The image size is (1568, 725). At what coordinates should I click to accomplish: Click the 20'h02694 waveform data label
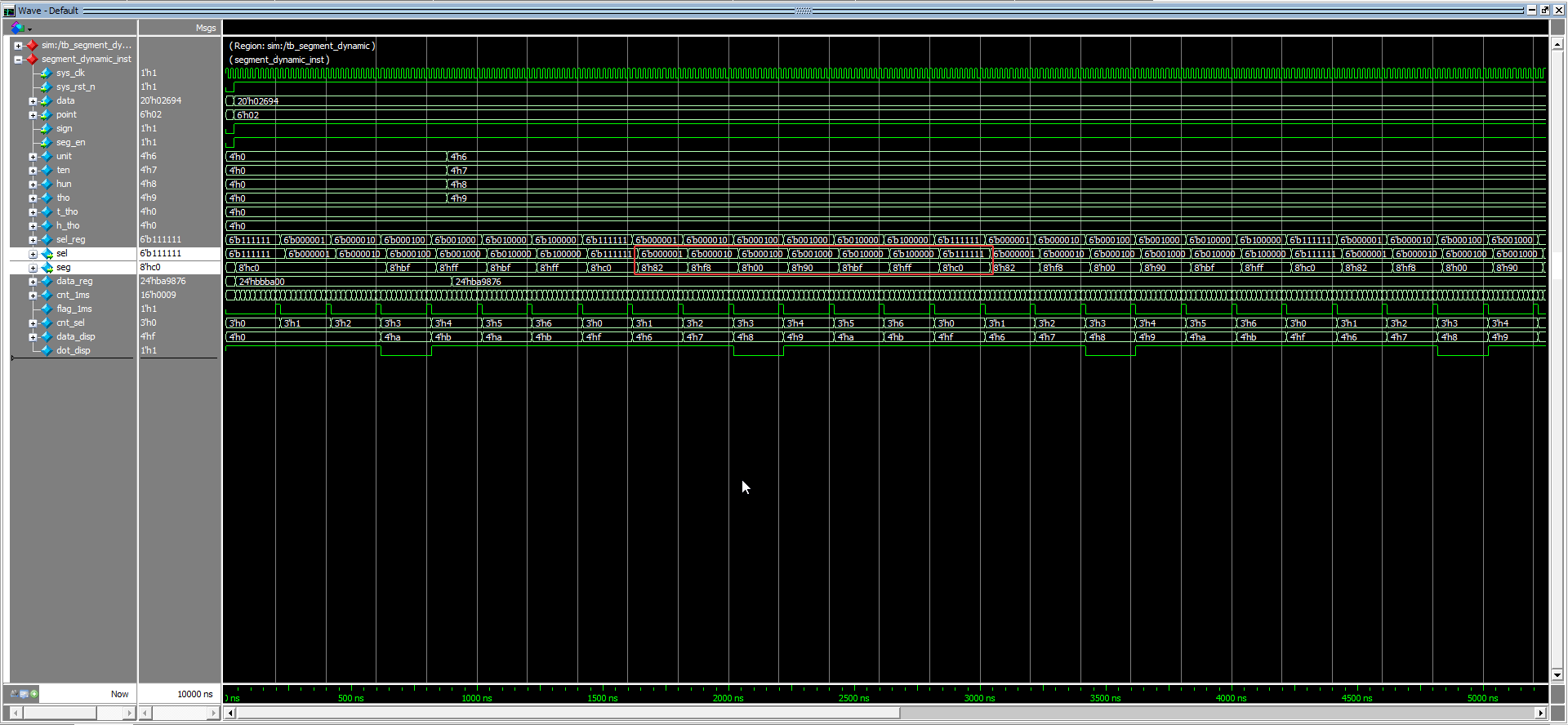click(258, 101)
